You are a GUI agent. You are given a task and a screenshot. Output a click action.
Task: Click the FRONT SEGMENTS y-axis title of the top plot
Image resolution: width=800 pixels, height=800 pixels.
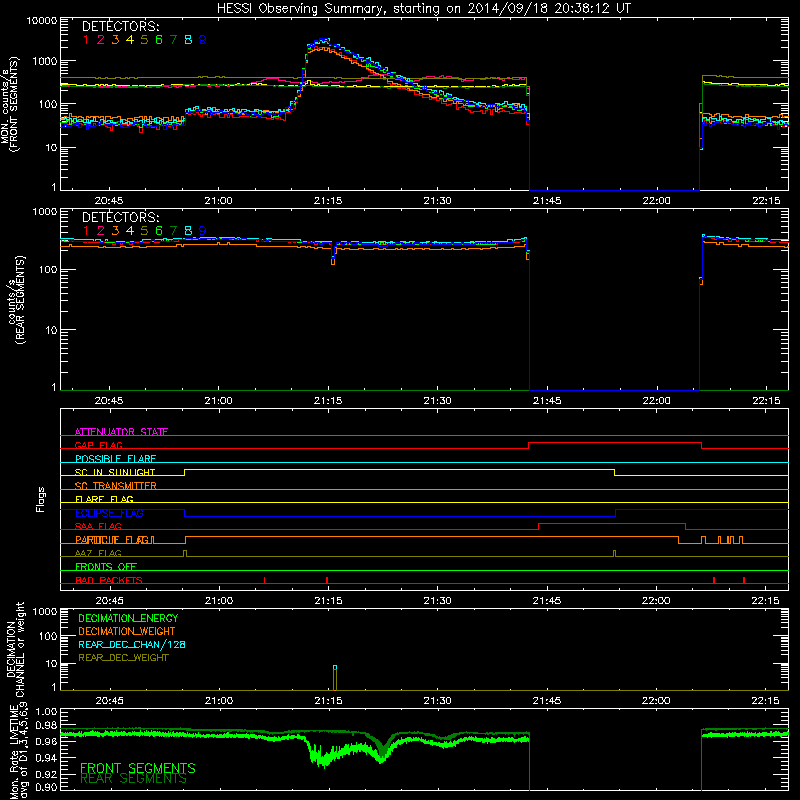coord(14,104)
